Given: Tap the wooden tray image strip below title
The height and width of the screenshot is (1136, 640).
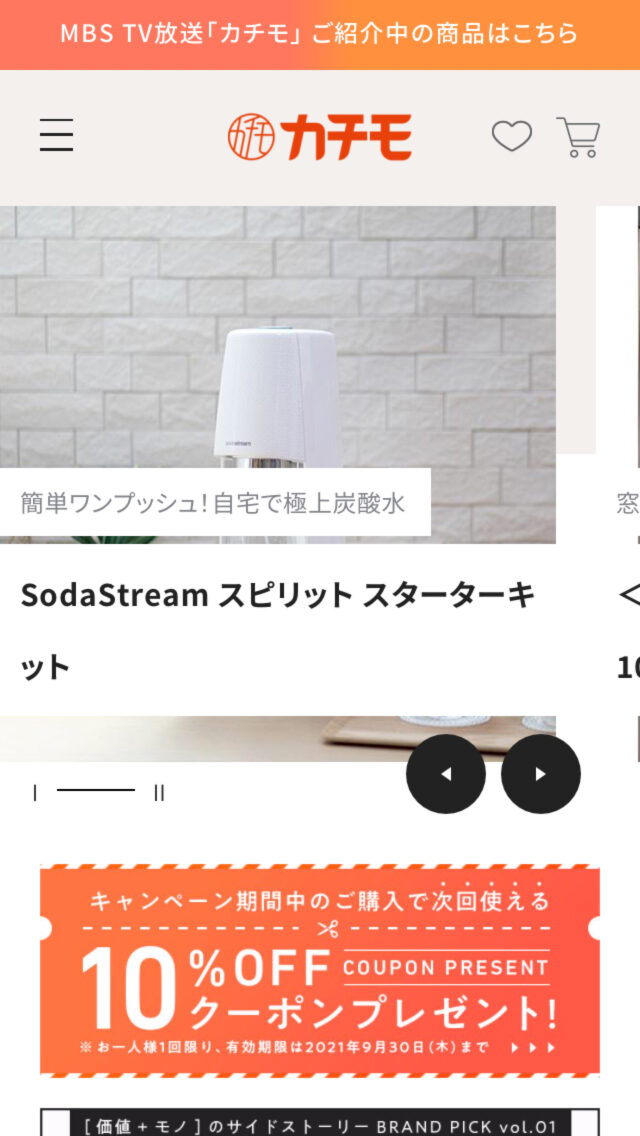Looking at the screenshot, I should click(x=278, y=738).
